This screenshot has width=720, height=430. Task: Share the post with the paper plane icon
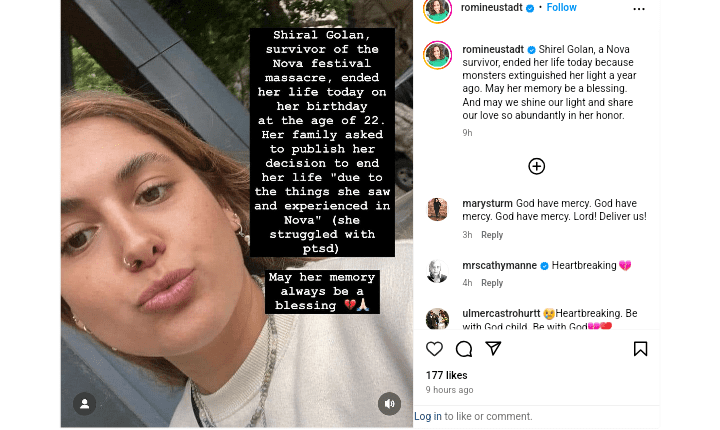[x=493, y=348]
